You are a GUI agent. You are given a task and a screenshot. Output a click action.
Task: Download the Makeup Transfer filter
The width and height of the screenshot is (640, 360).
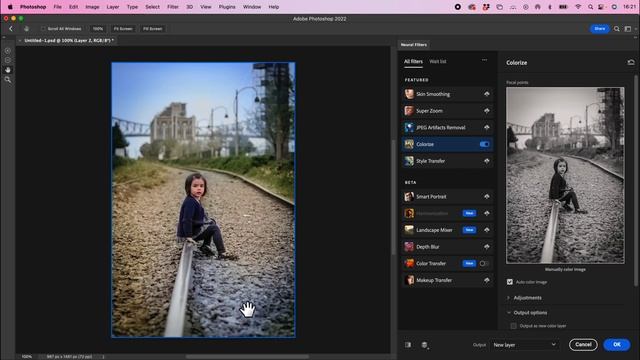[487, 280]
